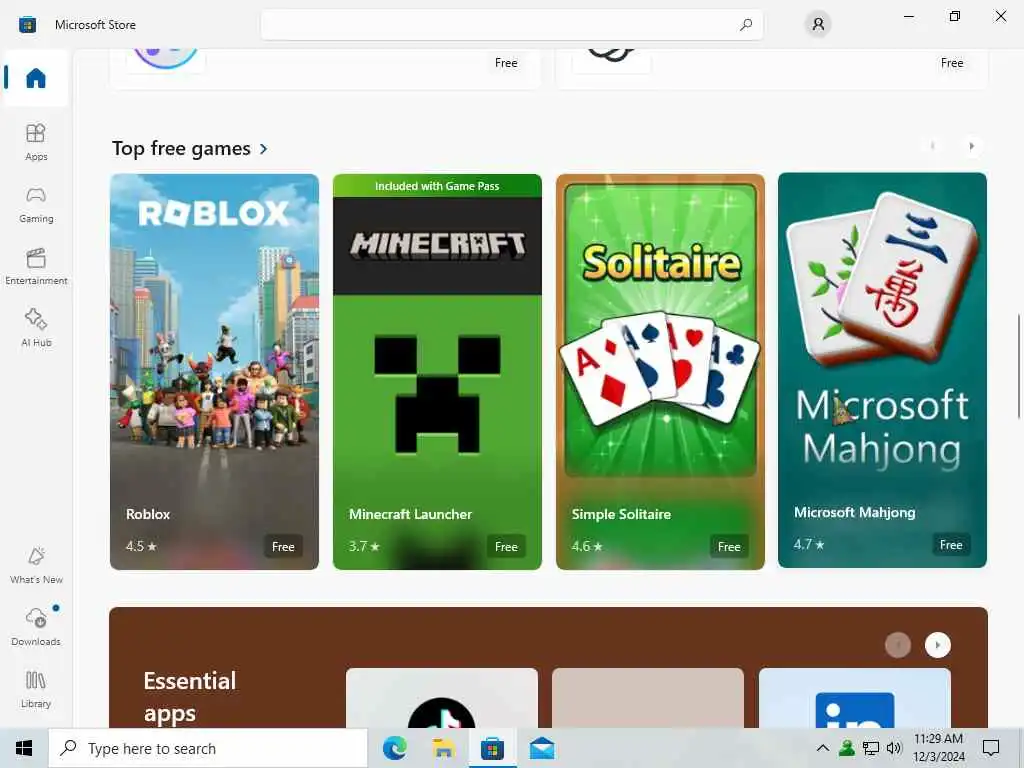1024x768 pixels.
Task: Open the TikTok app tile in Essential apps
Action: (x=441, y=698)
